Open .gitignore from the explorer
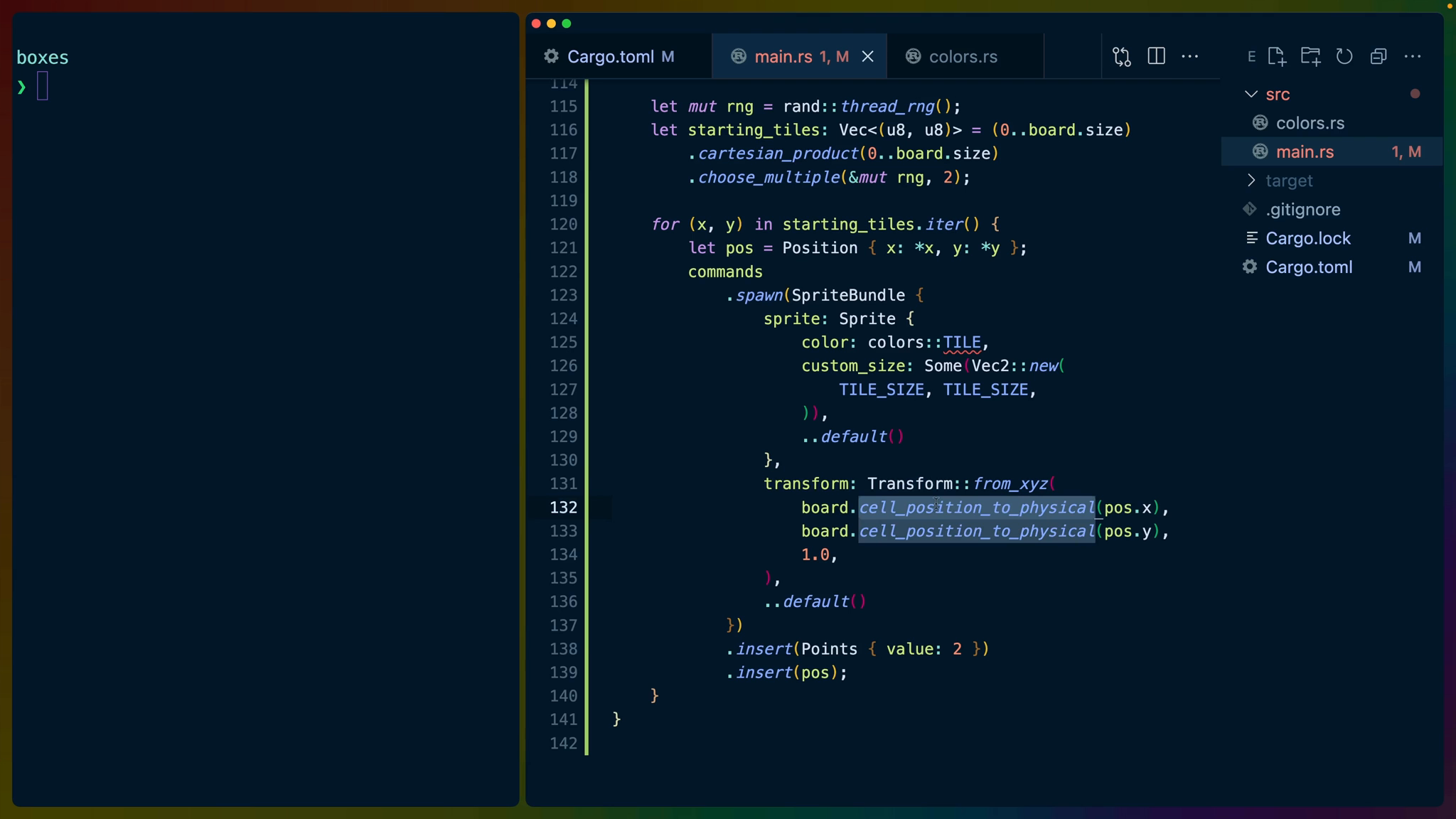 tap(1302, 210)
